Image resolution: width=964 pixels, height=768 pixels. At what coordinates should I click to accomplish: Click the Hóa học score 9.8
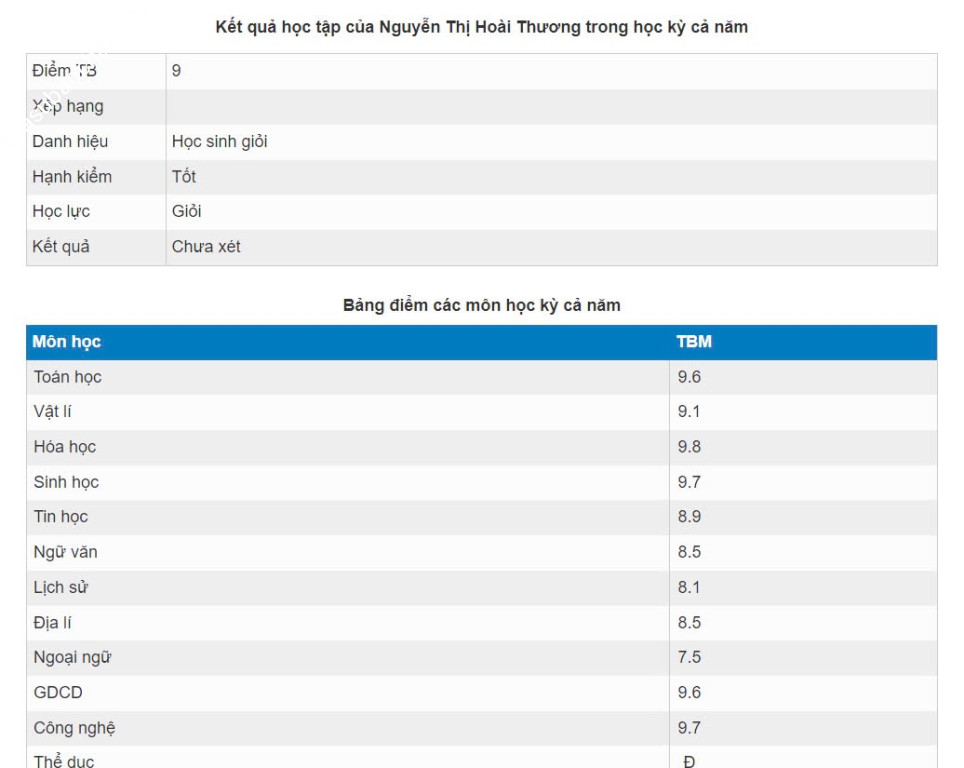pos(689,447)
